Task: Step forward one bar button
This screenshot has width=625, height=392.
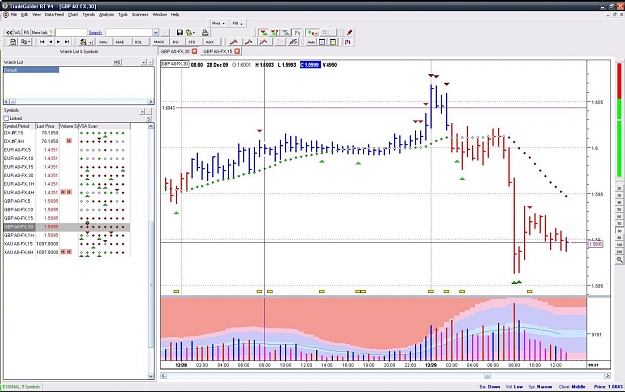Action: 59,41
